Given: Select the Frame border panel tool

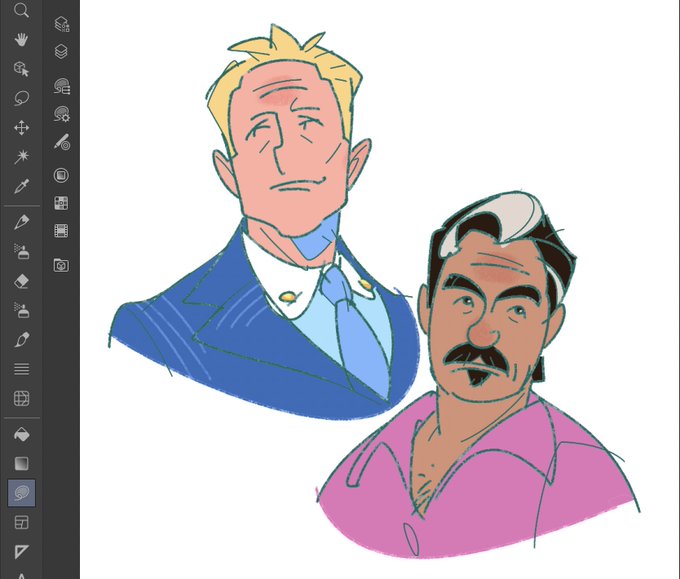Looking at the screenshot, I should [21, 523].
